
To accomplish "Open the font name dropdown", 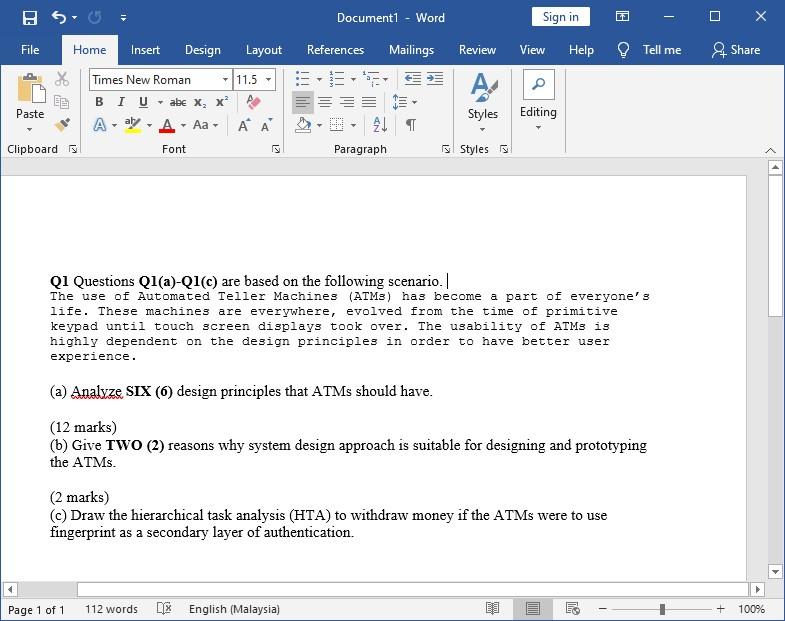I will pos(225,80).
